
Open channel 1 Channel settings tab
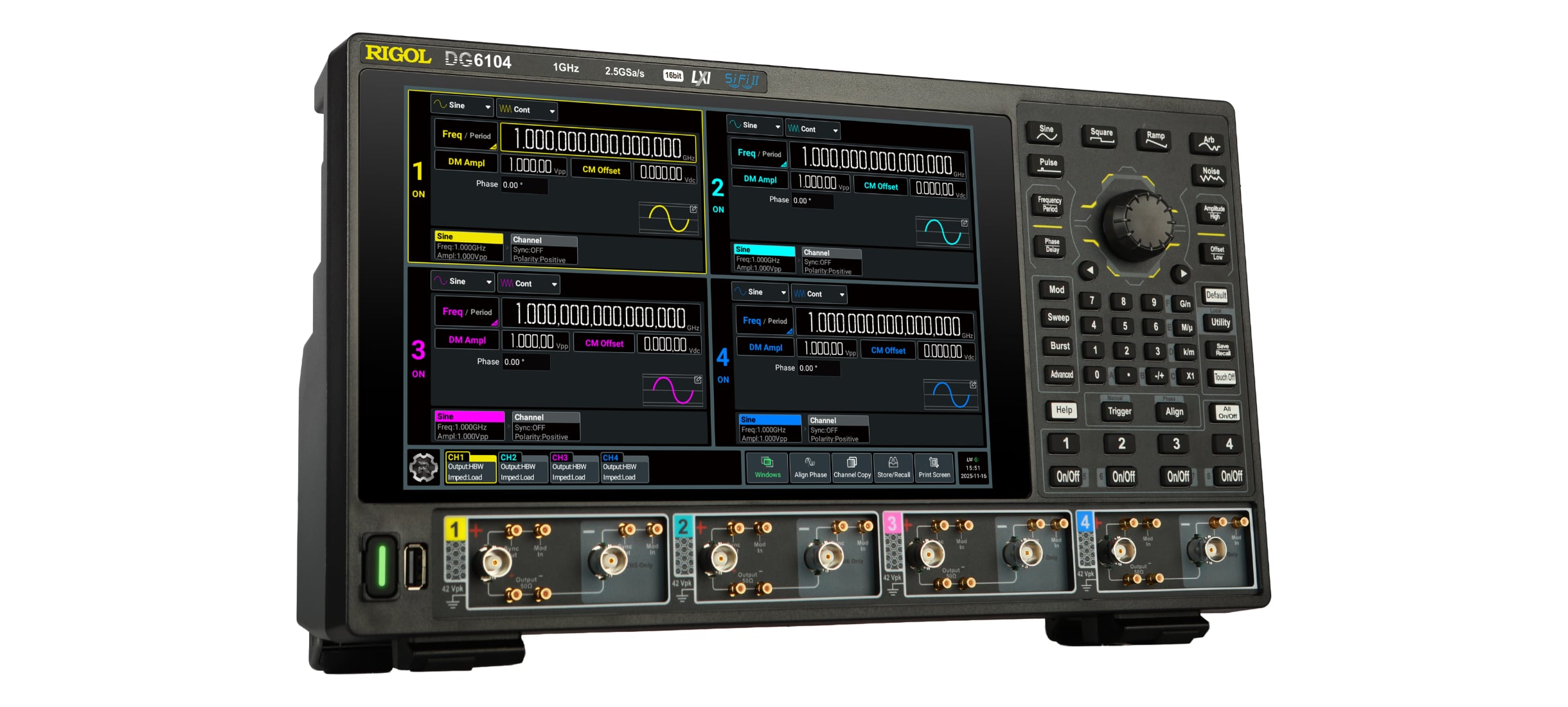pos(544,249)
